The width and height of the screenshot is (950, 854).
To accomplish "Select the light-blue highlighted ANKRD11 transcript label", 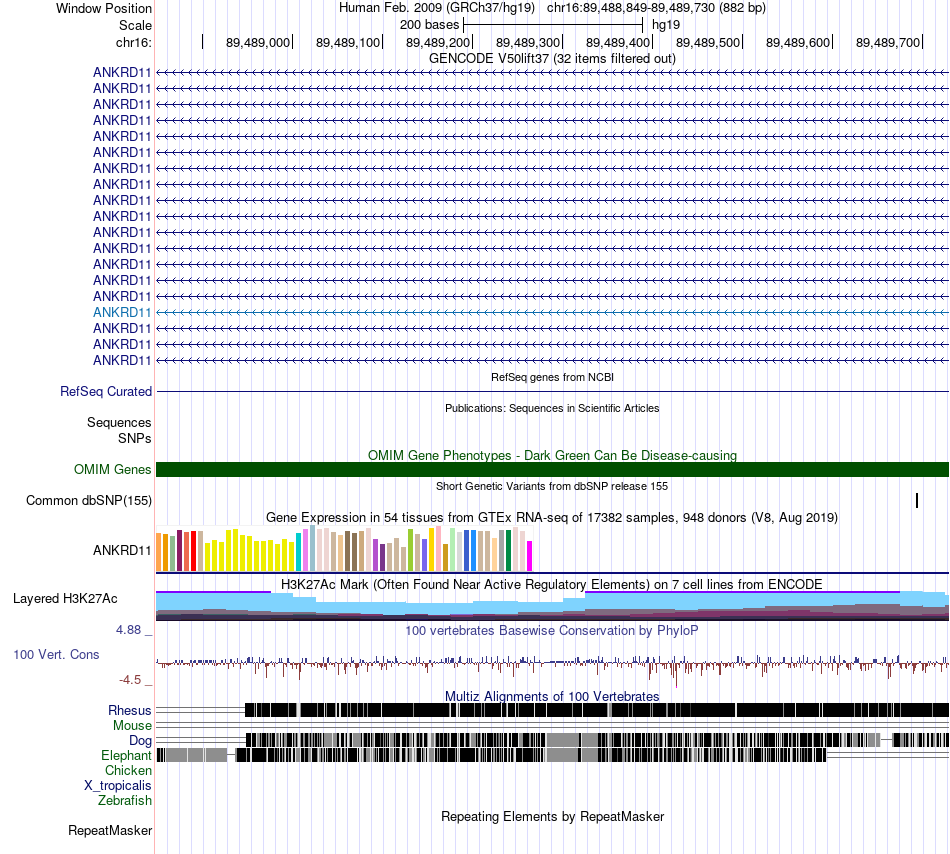I will 122,313.
